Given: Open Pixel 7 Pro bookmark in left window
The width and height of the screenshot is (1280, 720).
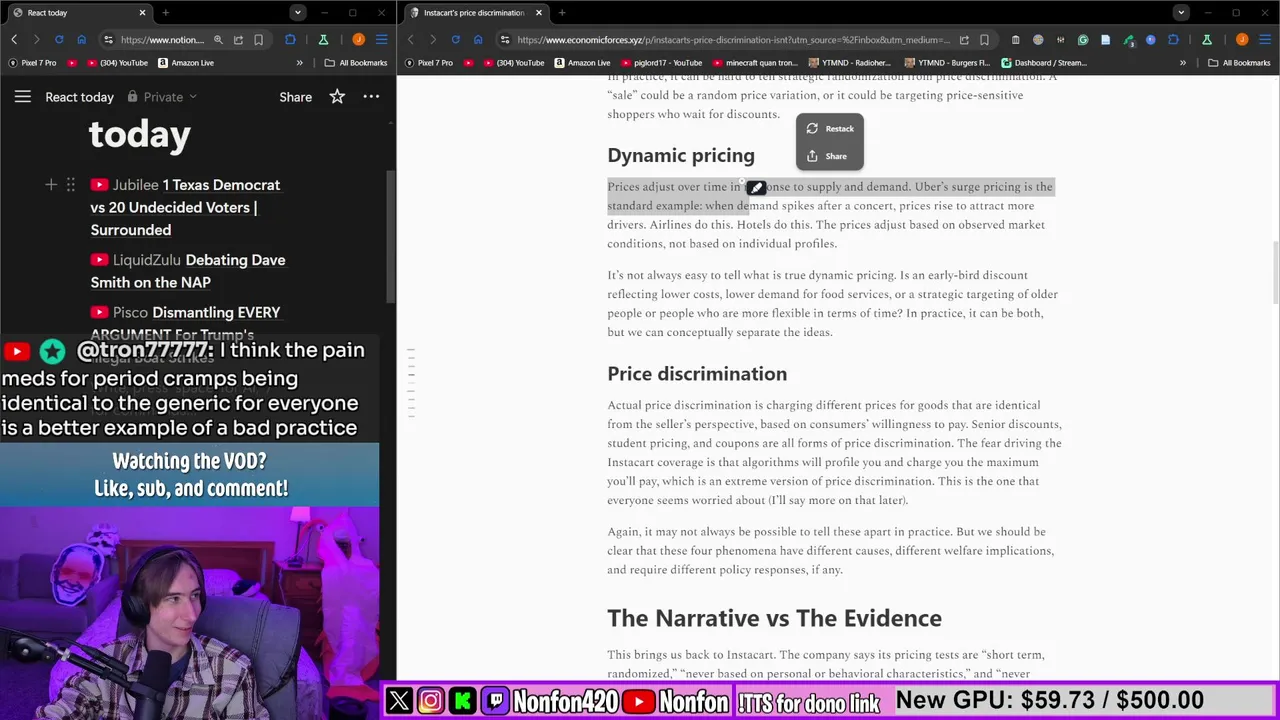Looking at the screenshot, I should pyautogui.click(x=32, y=63).
